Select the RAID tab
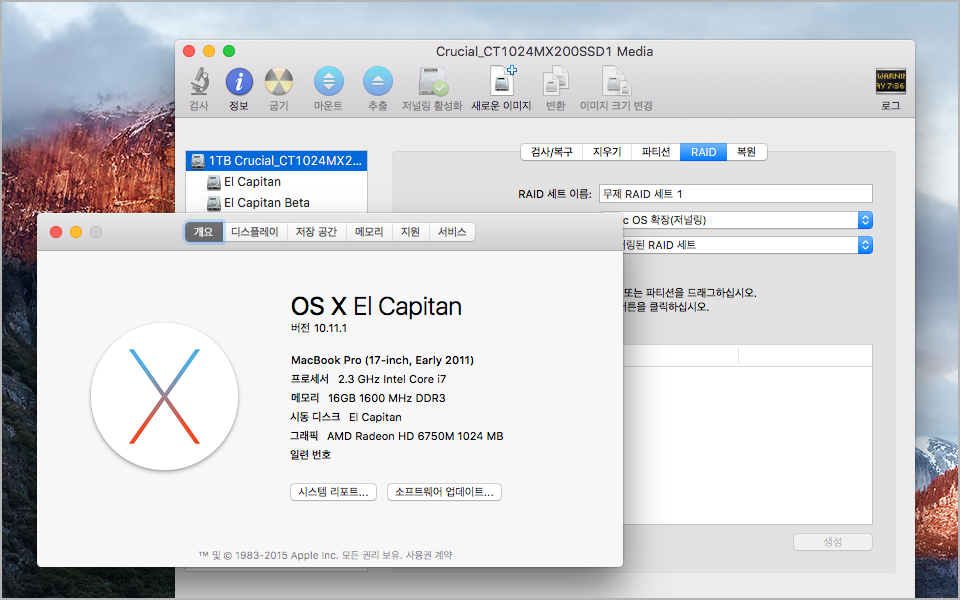 point(703,152)
